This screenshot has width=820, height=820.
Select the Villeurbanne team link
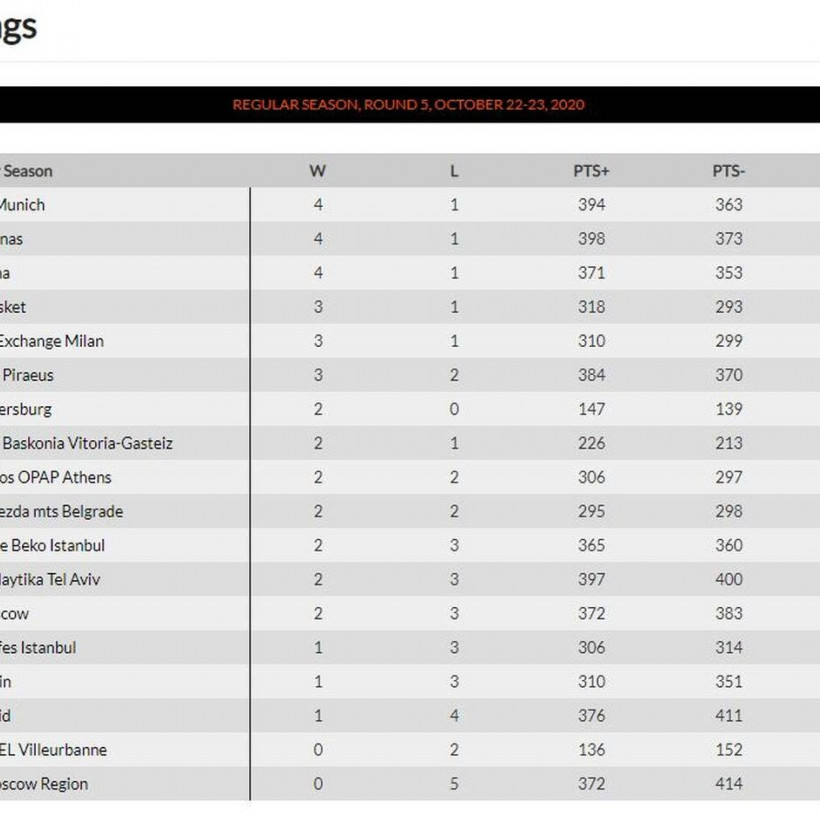coord(54,749)
